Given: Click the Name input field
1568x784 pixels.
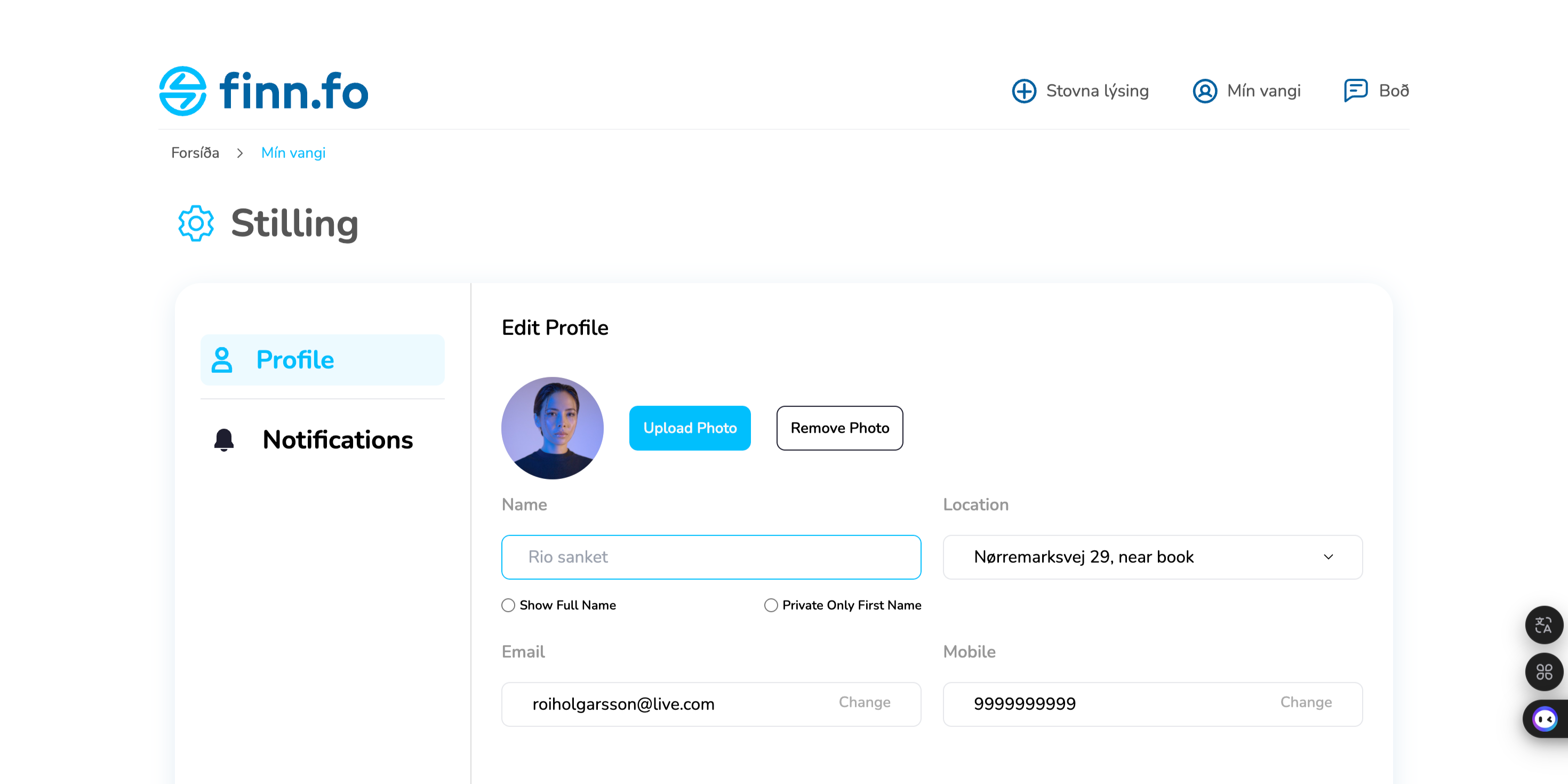Looking at the screenshot, I should pos(711,557).
